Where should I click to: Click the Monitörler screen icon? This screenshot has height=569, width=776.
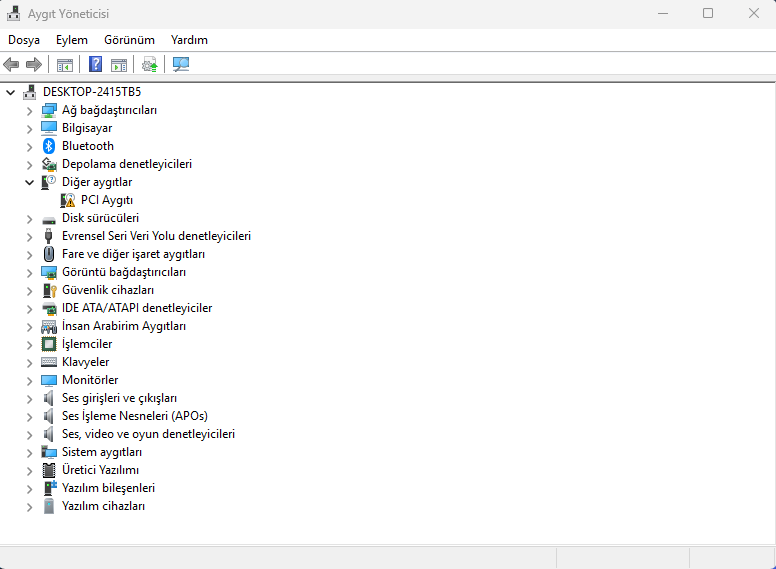(x=49, y=380)
